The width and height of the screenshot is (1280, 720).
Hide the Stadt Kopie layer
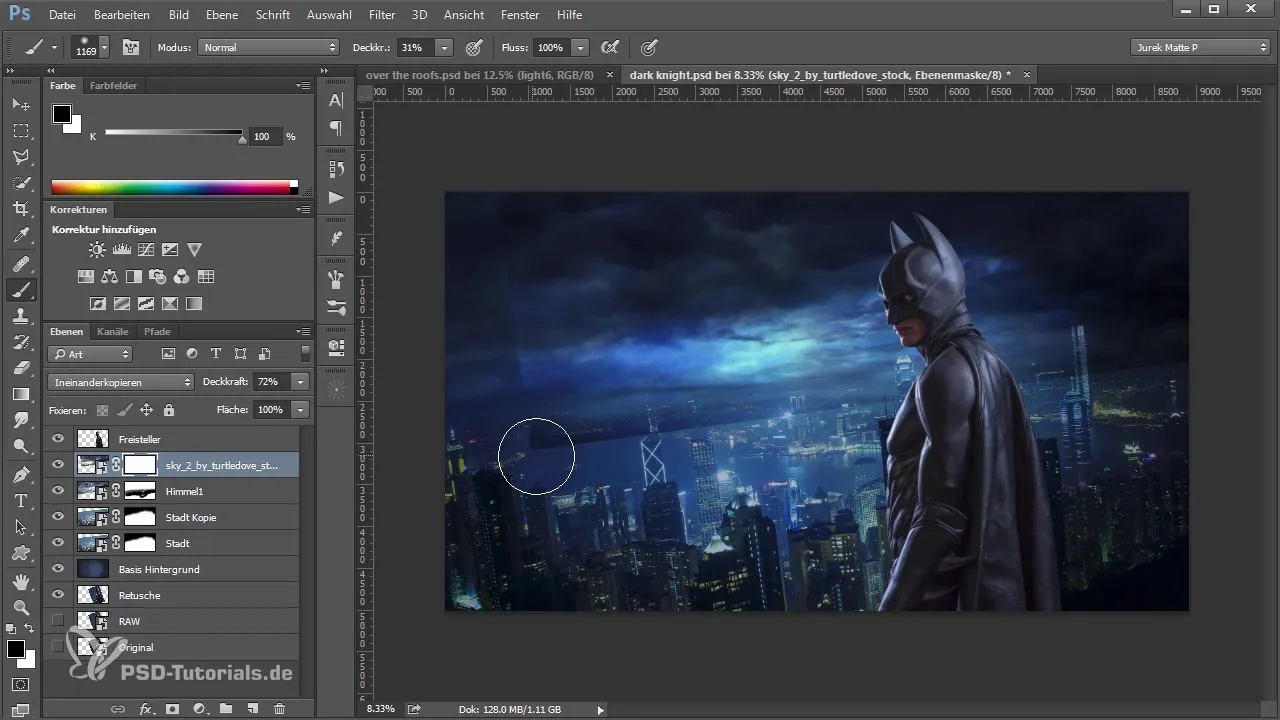(58, 517)
